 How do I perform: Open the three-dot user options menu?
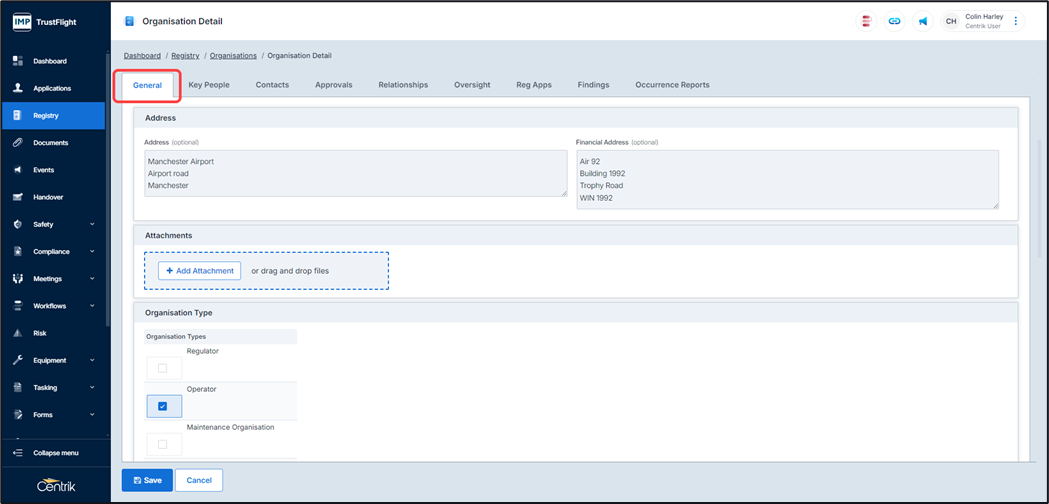point(1016,21)
